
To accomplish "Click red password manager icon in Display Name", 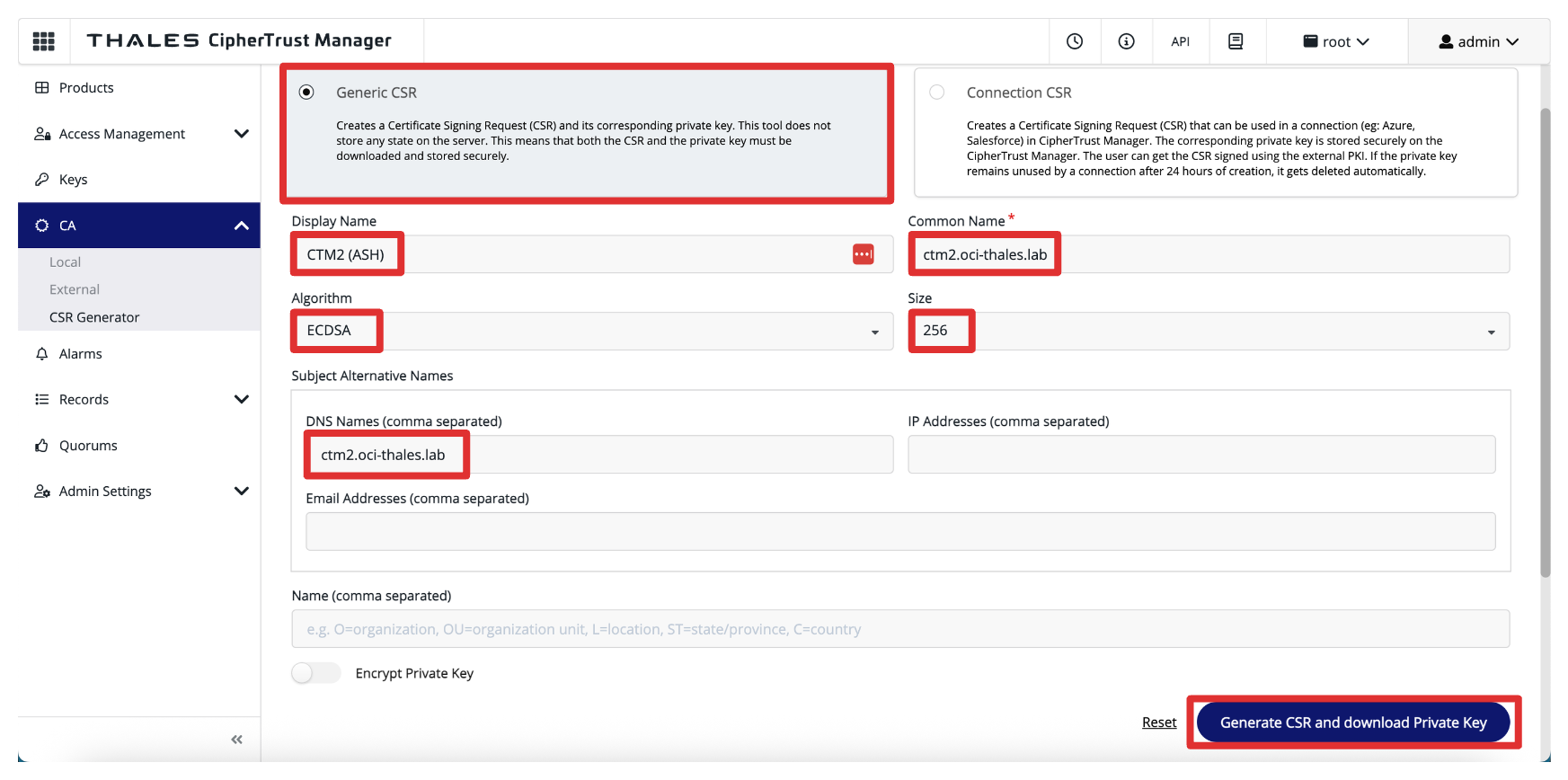I will click(x=863, y=254).
